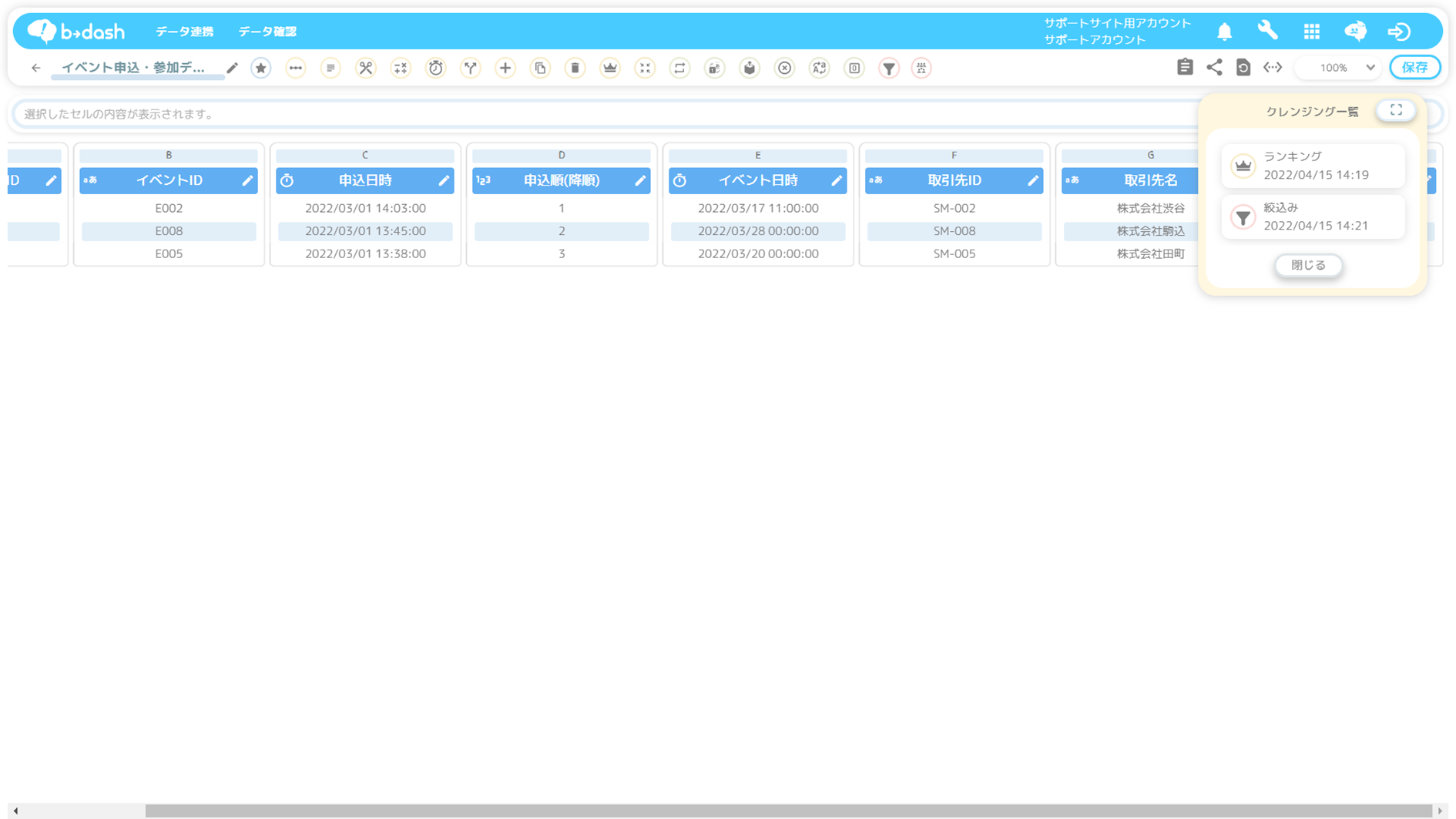The height and width of the screenshot is (819, 1456).
Task: Click the star favorites icon in toolbar
Action: (x=261, y=68)
